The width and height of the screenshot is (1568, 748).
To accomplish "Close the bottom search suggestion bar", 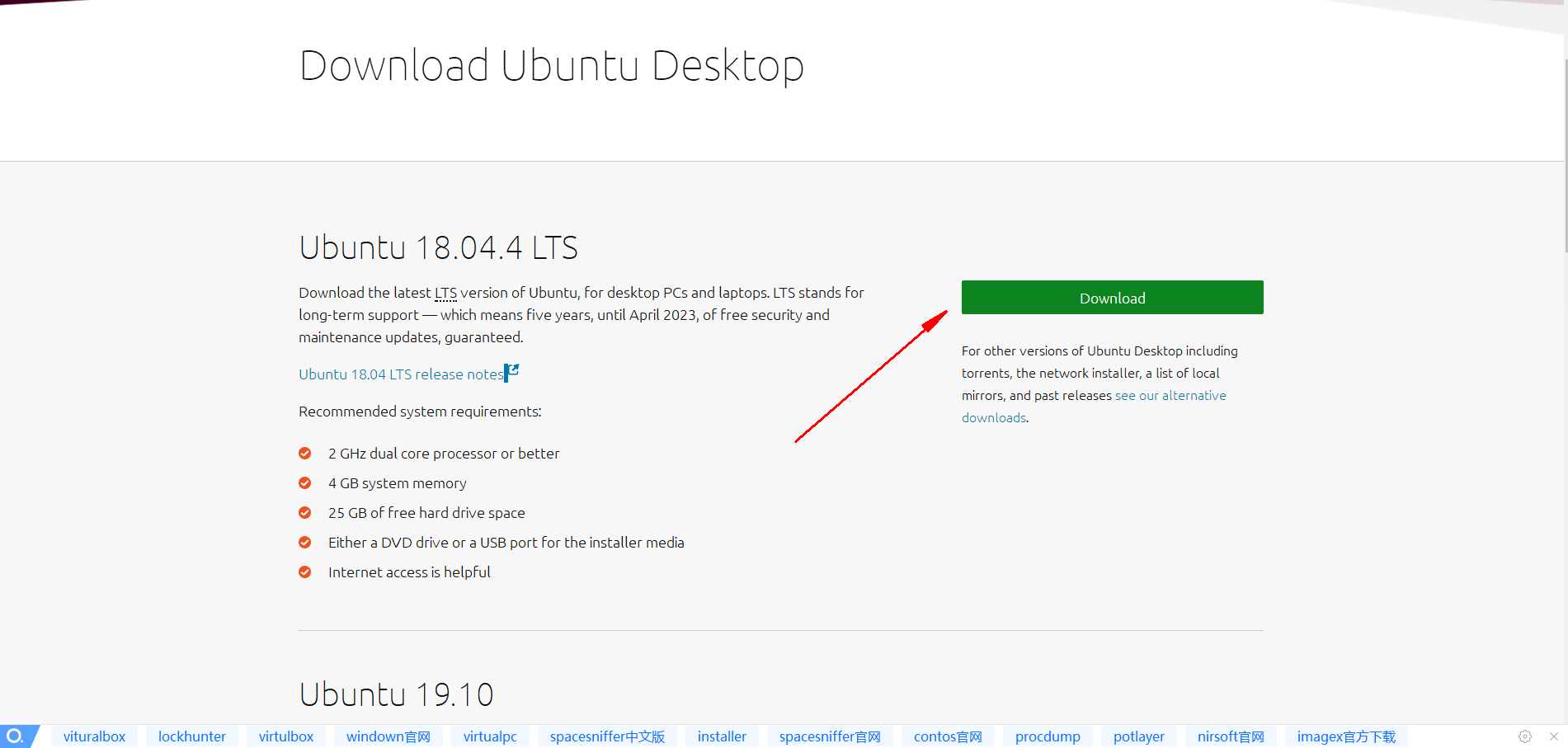I will pyautogui.click(x=1554, y=736).
